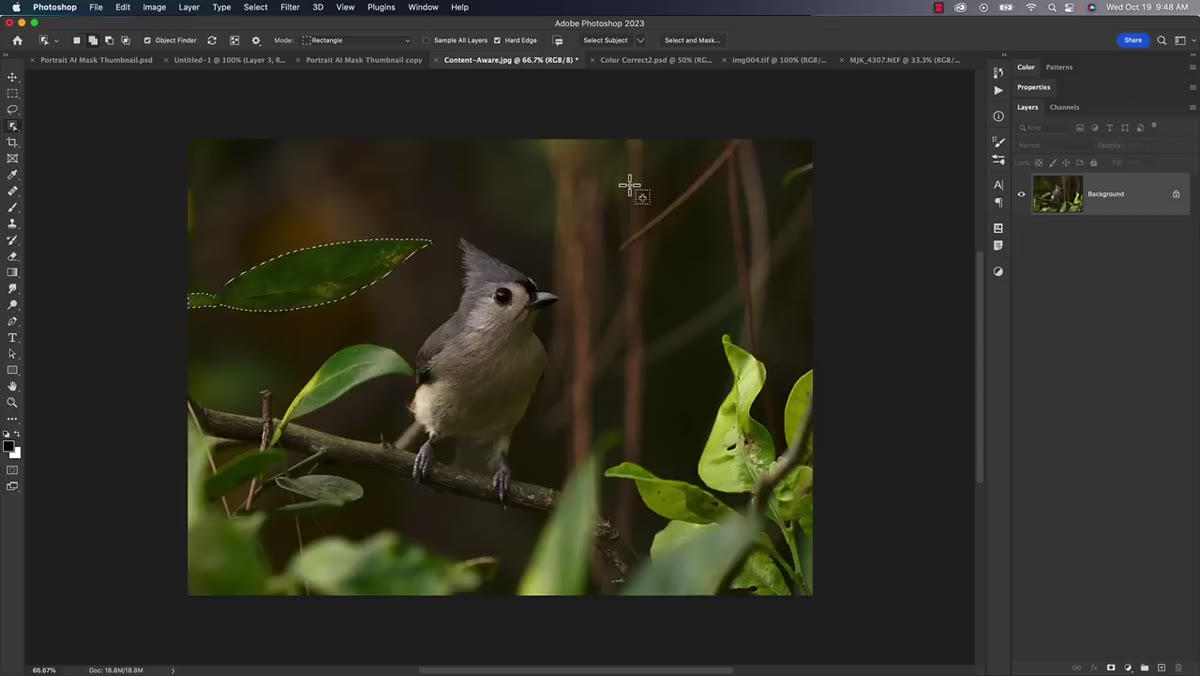Open the History panel icon

pos(998,72)
